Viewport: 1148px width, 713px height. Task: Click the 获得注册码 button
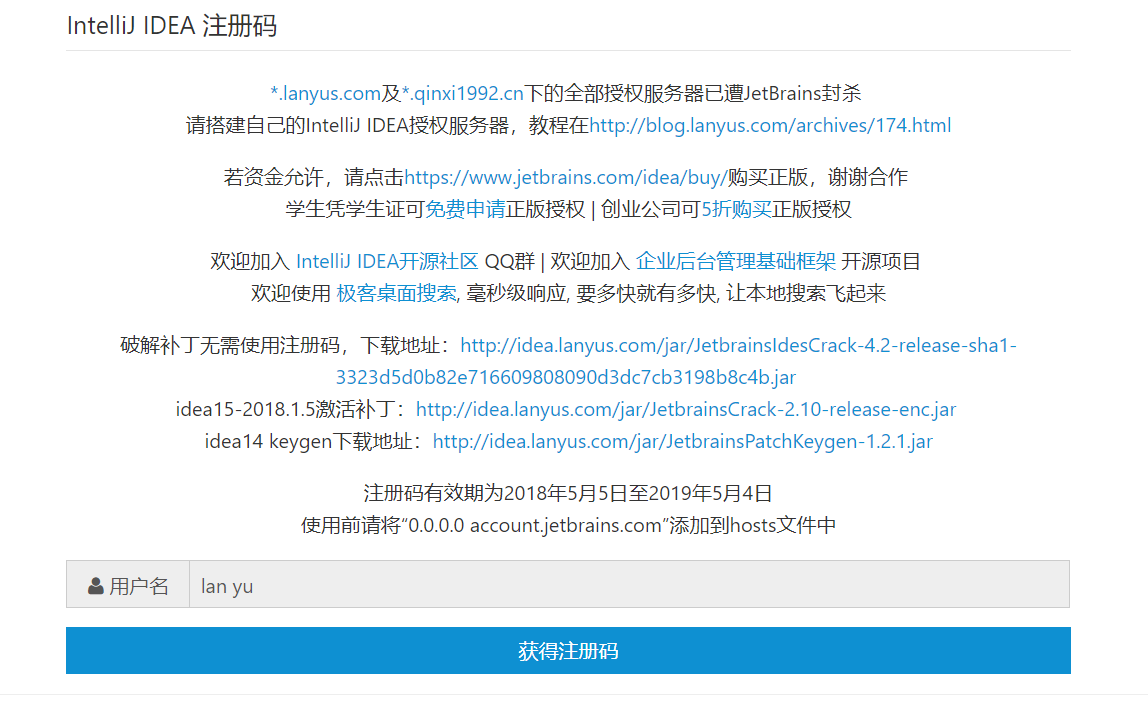(x=568, y=650)
